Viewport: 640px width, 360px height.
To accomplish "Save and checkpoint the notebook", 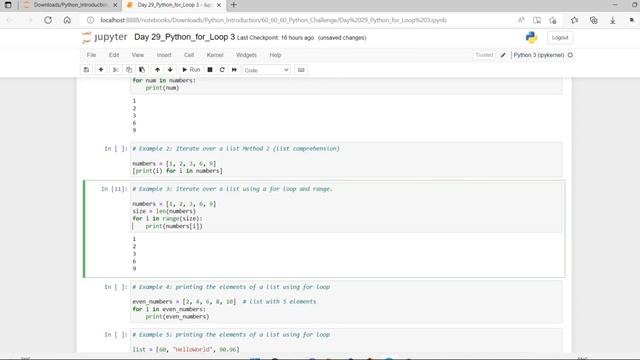I will (86, 70).
